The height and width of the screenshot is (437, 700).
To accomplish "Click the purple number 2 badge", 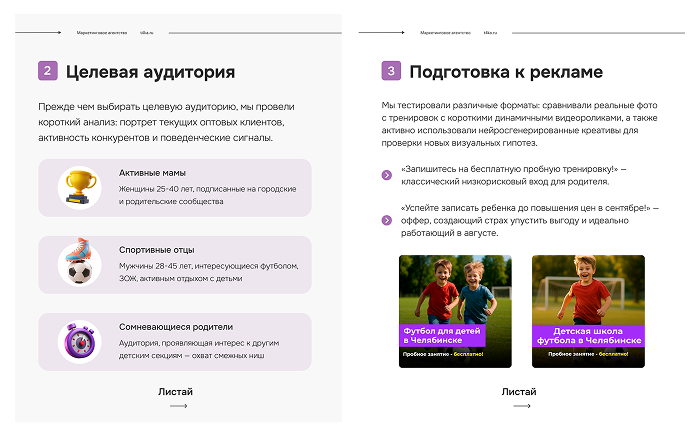I will pyautogui.click(x=47, y=72).
